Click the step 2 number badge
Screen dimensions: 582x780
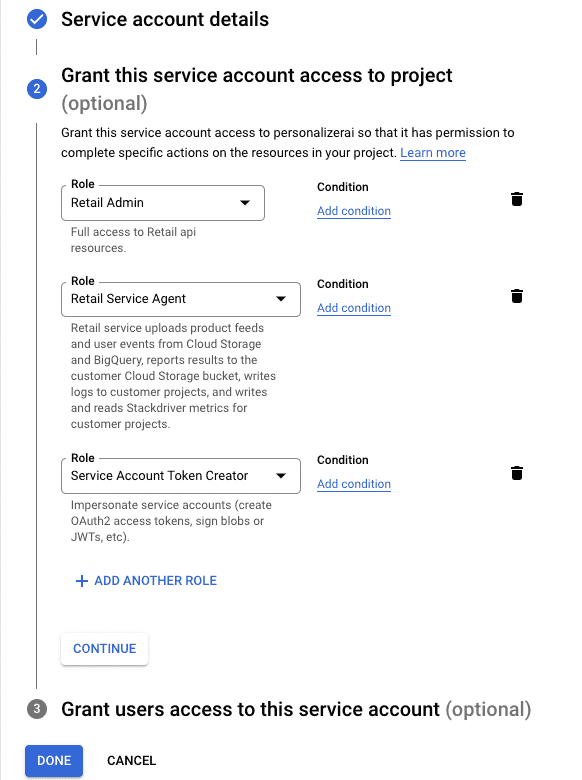[x=37, y=89]
